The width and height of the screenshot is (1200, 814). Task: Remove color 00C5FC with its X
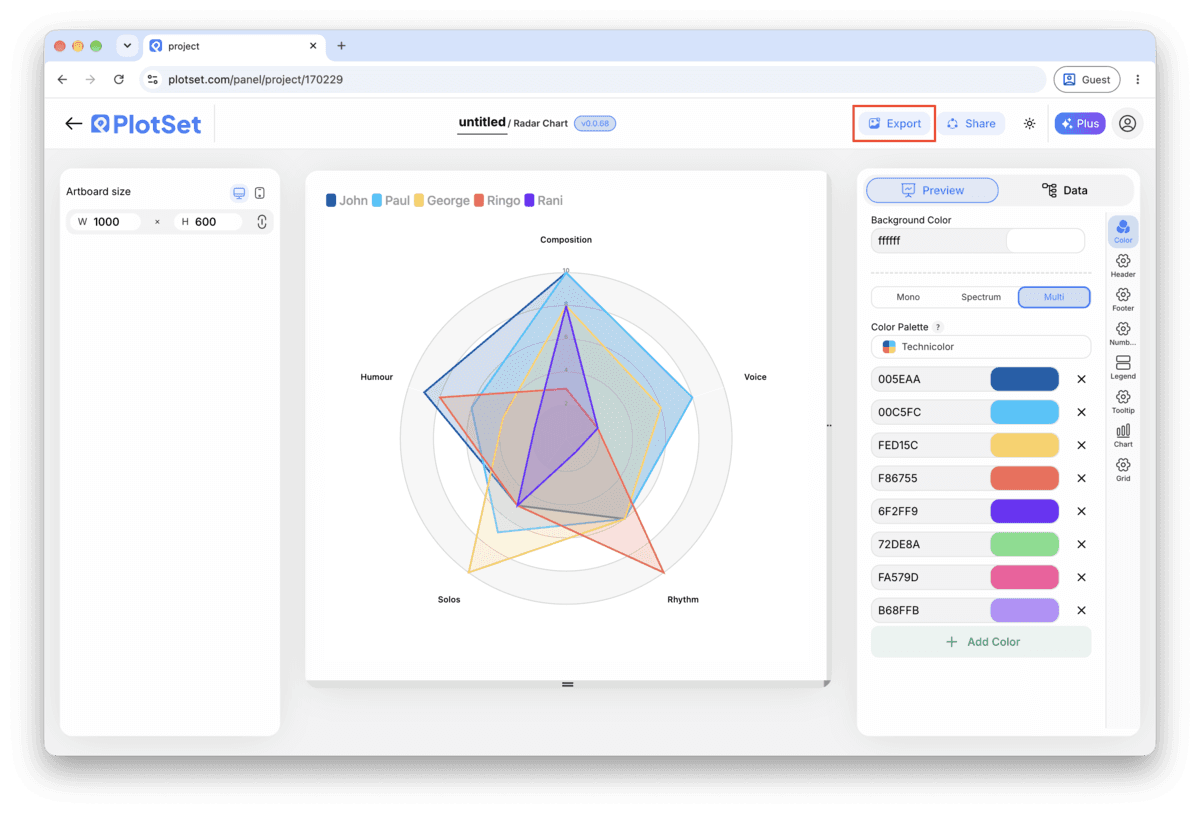1081,412
